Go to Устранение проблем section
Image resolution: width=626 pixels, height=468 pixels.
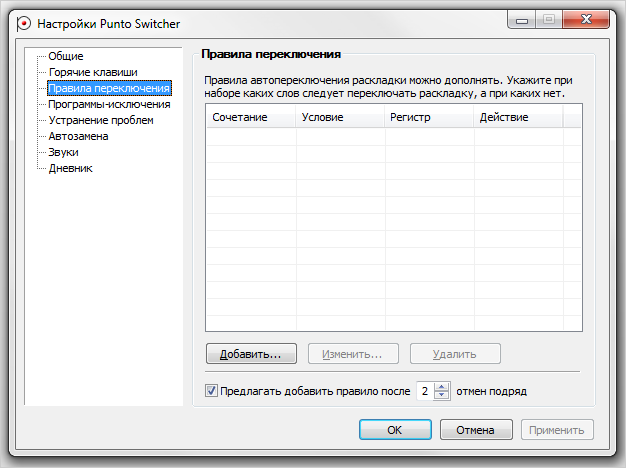coord(101,120)
